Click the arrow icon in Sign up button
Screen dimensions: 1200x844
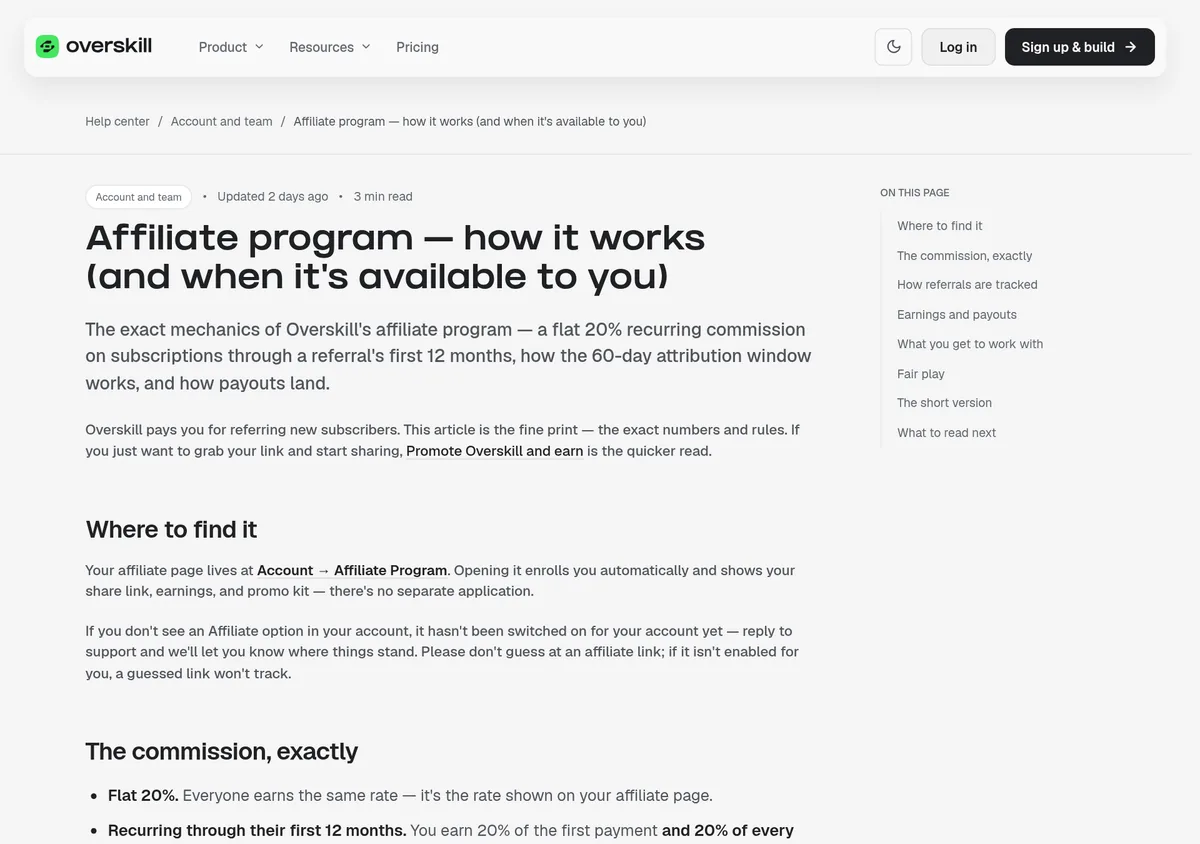(1130, 47)
